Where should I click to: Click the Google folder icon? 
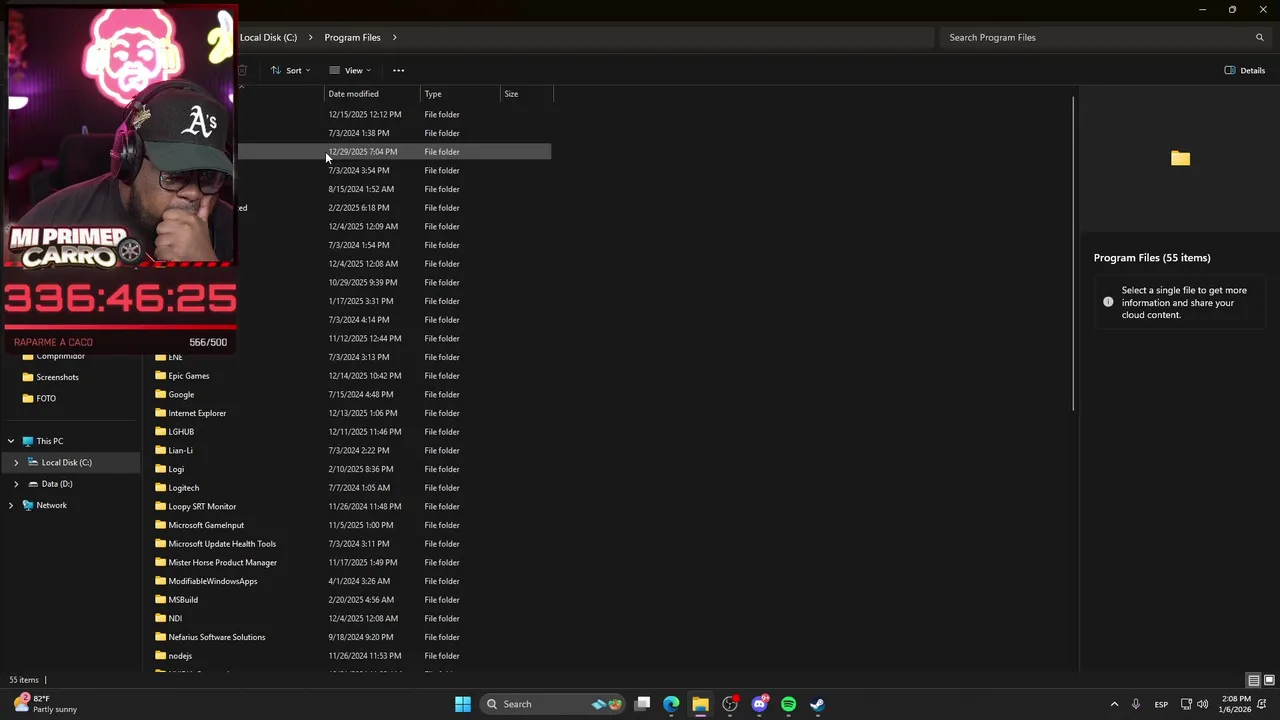(160, 394)
